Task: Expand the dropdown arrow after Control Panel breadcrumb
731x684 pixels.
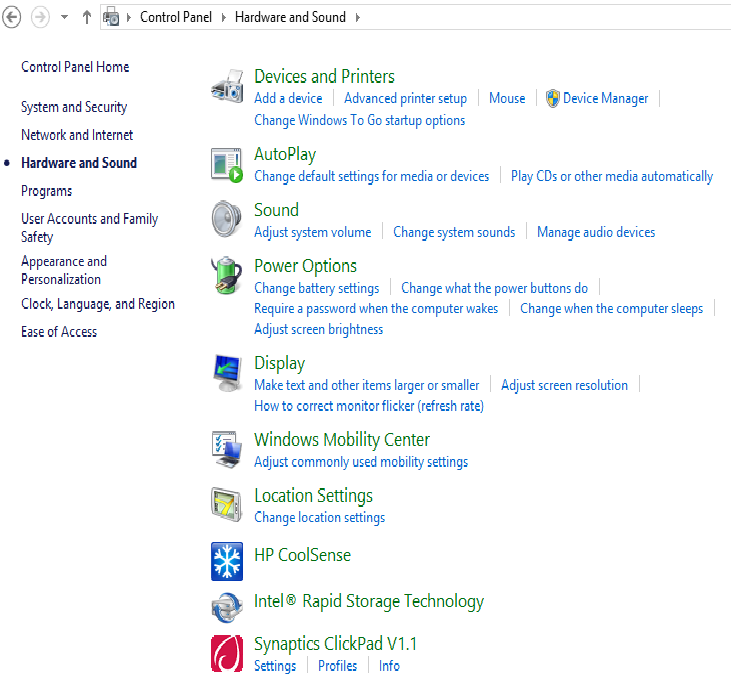Action: pyautogui.click(x=224, y=18)
